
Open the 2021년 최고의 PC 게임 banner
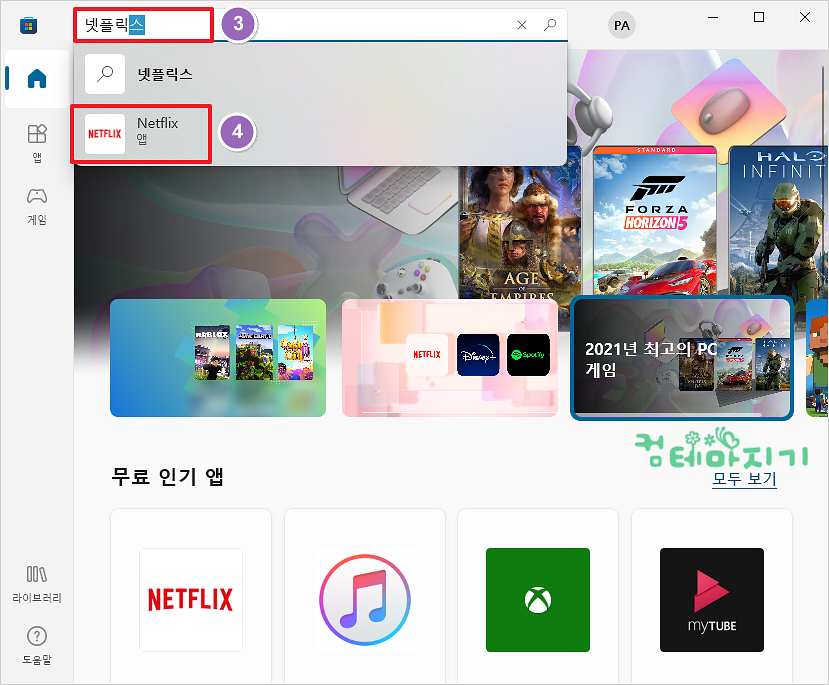pos(682,358)
